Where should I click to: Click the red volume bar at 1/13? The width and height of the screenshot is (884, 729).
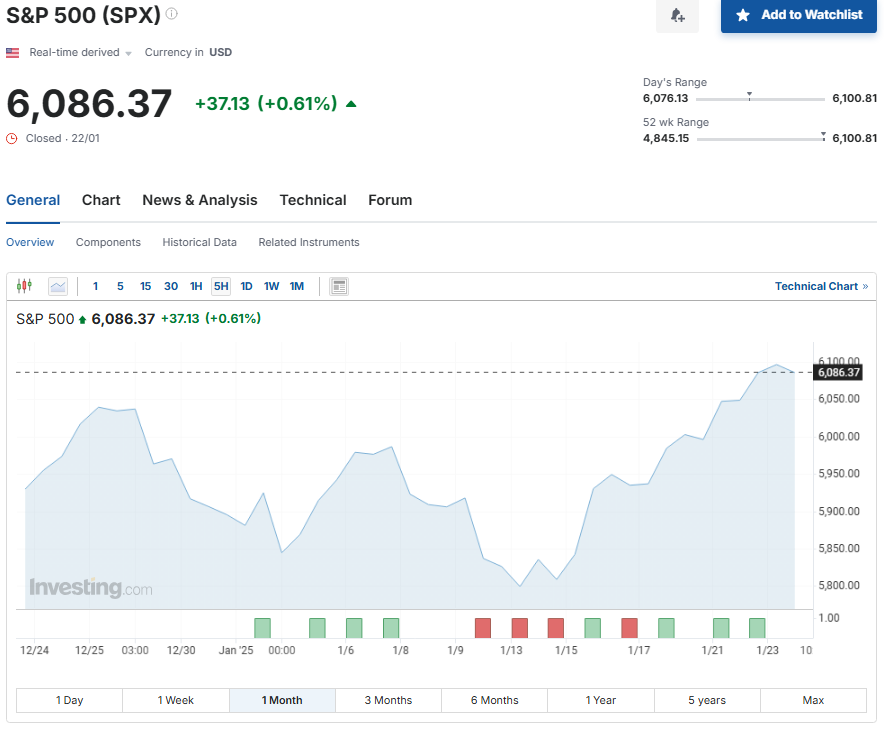point(520,628)
